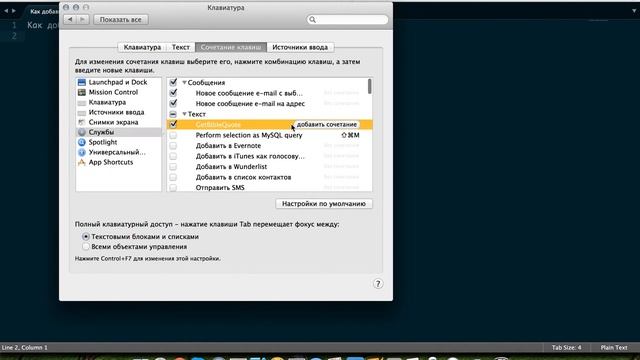The image size is (640, 360).
Task: Select Добавить в список контактов row
Action: click(x=269, y=177)
